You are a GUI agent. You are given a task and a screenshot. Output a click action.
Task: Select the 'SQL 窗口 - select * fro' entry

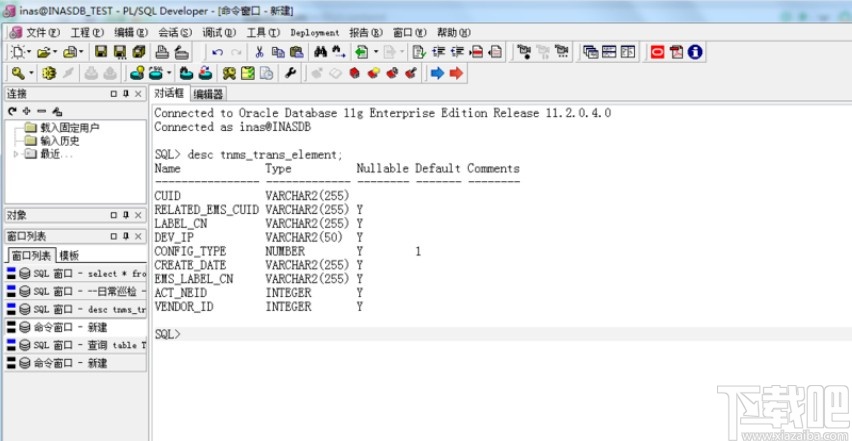pyautogui.click(x=76, y=274)
